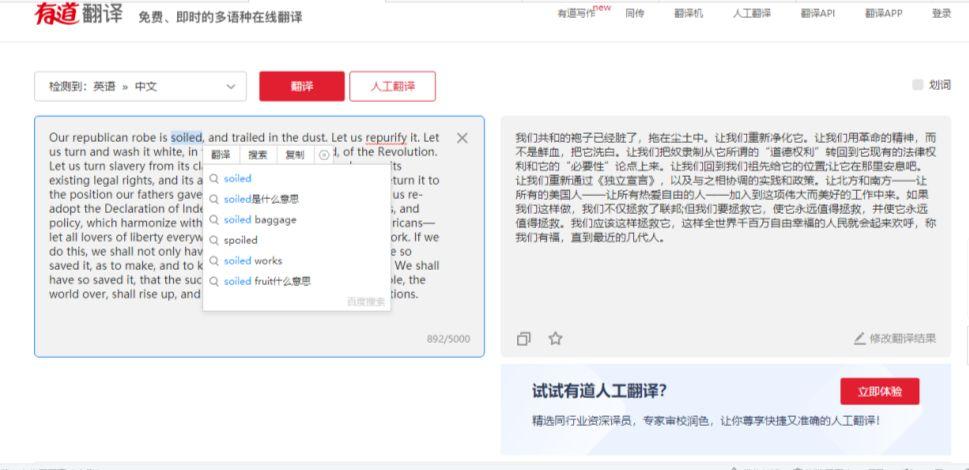Image resolution: width=969 pixels, height=470 pixels.
Task: Choose the 'soiled fruit什么意思' suggestion
Action: coord(297,281)
